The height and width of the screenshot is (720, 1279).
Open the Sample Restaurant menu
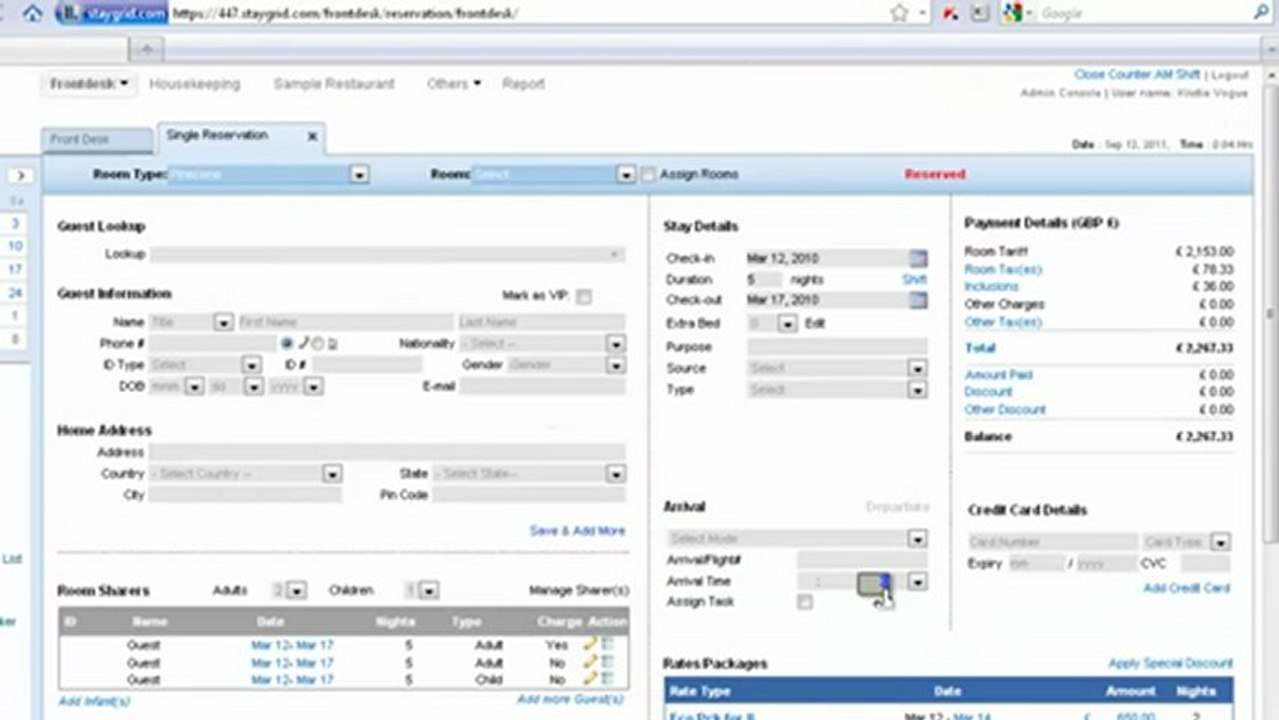pyautogui.click(x=334, y=84)
